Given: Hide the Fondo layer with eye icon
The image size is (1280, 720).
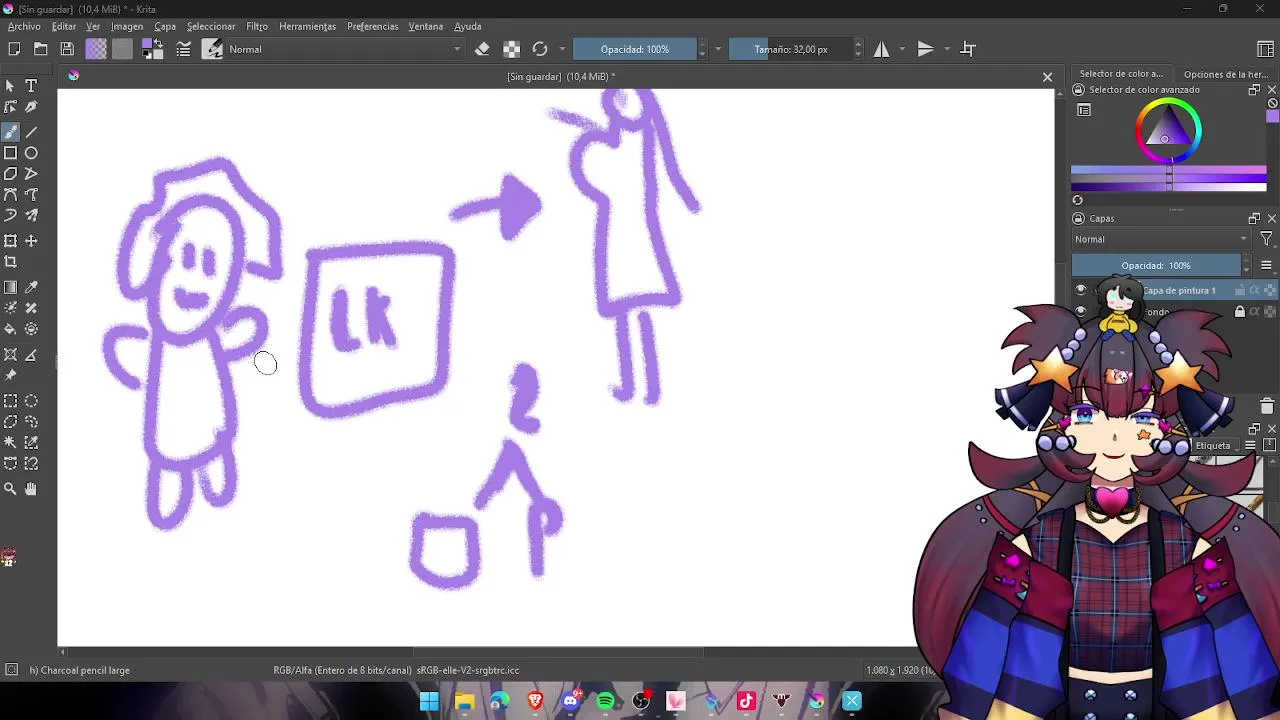Looking at the screenshot, I should 1080,312.
